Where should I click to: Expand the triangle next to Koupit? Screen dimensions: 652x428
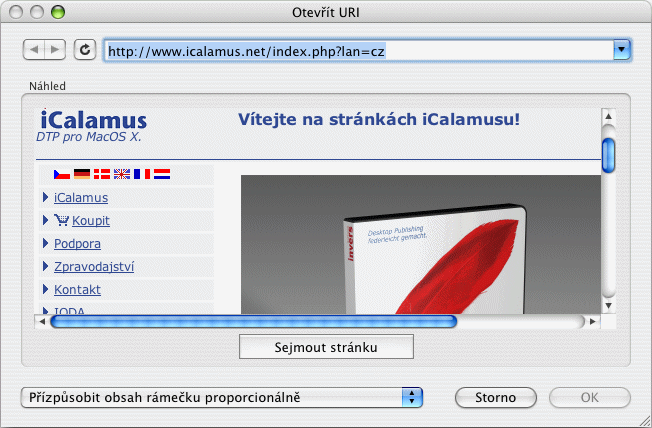(x=45, y=220)
